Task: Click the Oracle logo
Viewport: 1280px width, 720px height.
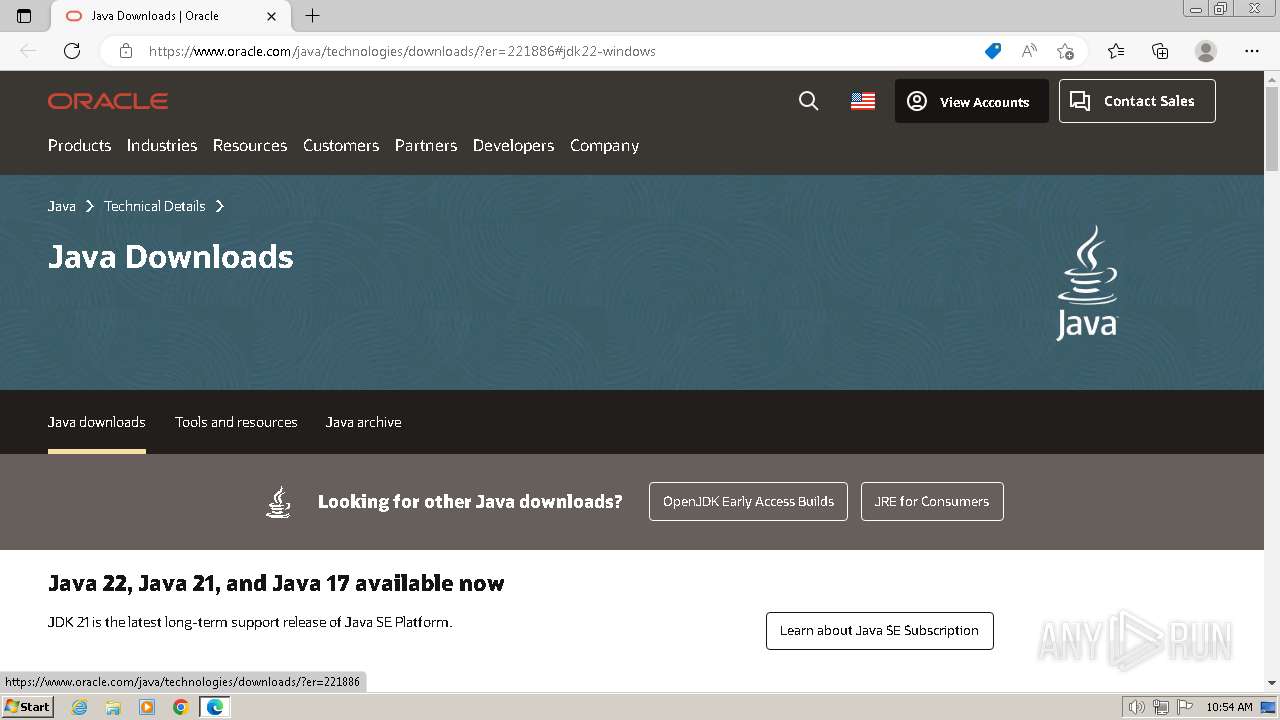Action: 108,101
